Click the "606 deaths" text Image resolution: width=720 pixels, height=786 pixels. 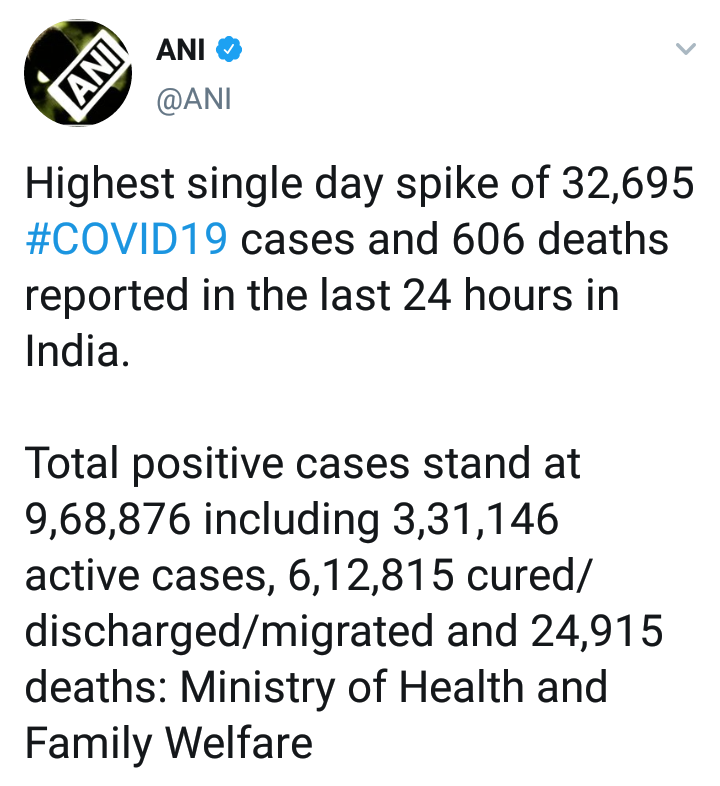coord(560,241)
